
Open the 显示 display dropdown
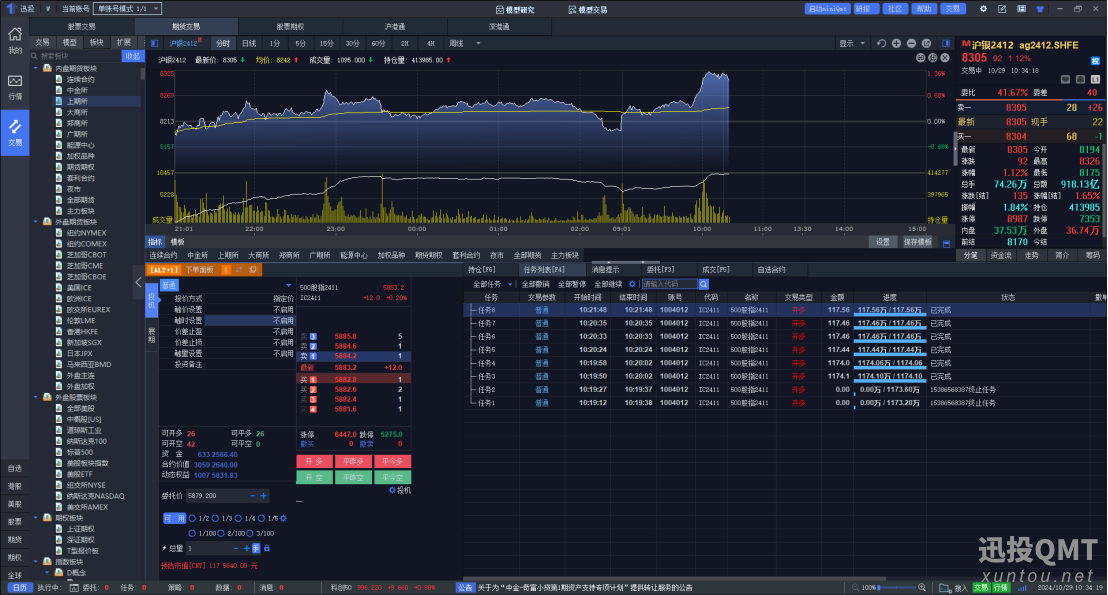pyautogui.click(x=851, y=43)
